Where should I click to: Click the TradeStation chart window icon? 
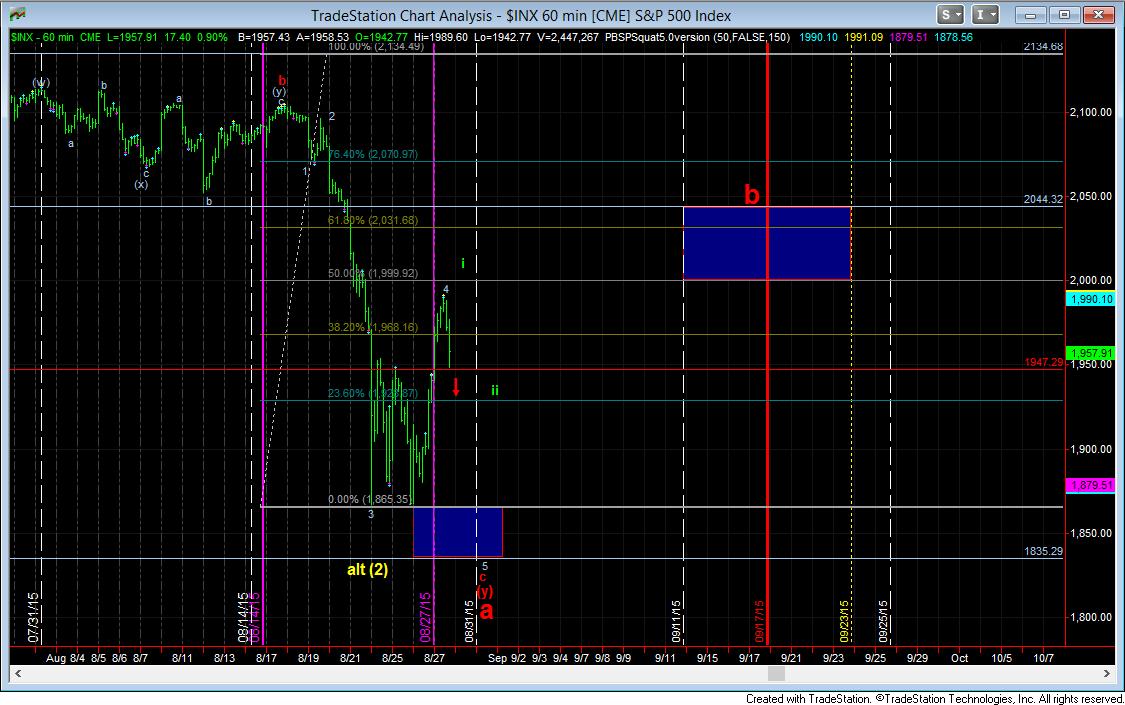(17, 15)
